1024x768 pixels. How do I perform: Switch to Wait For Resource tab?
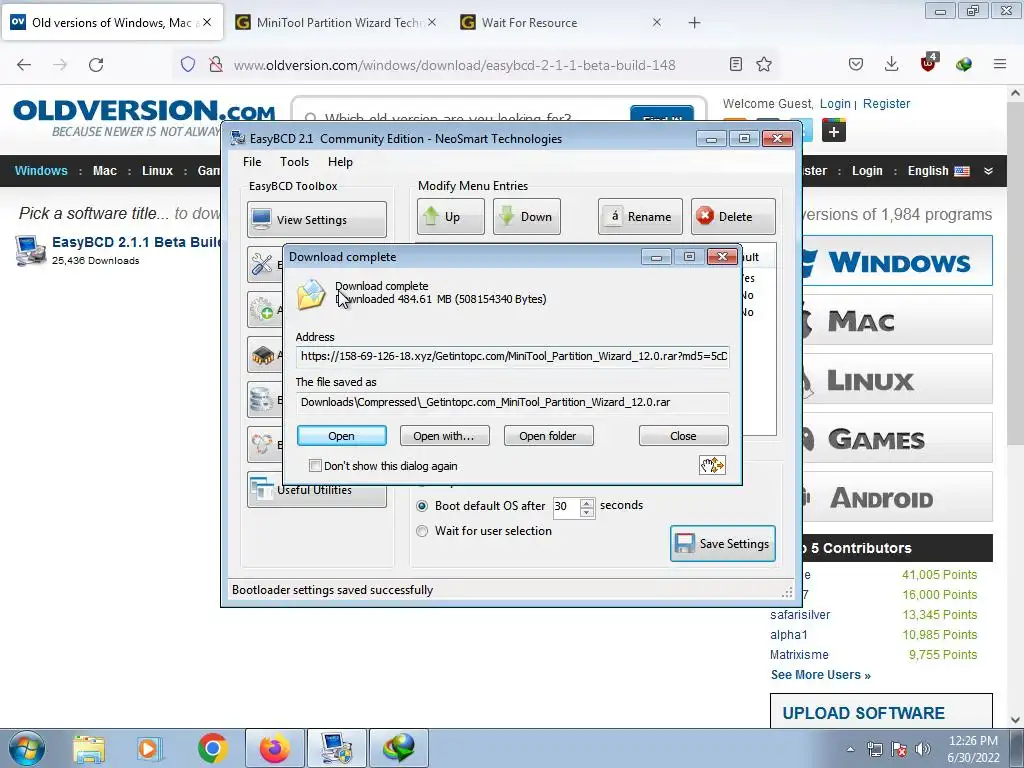562,23
